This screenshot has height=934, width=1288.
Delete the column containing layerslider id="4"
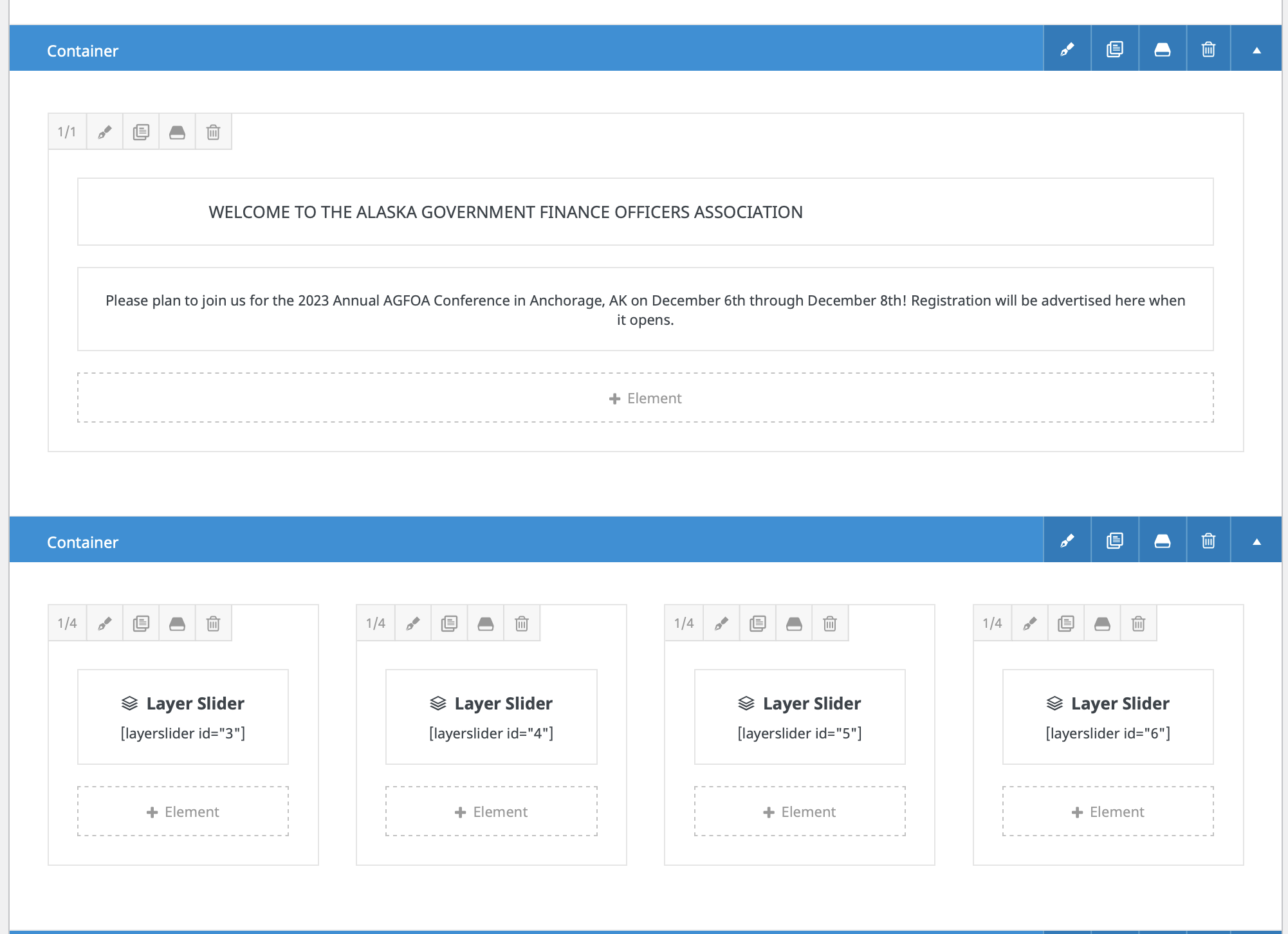pos(522,623)
